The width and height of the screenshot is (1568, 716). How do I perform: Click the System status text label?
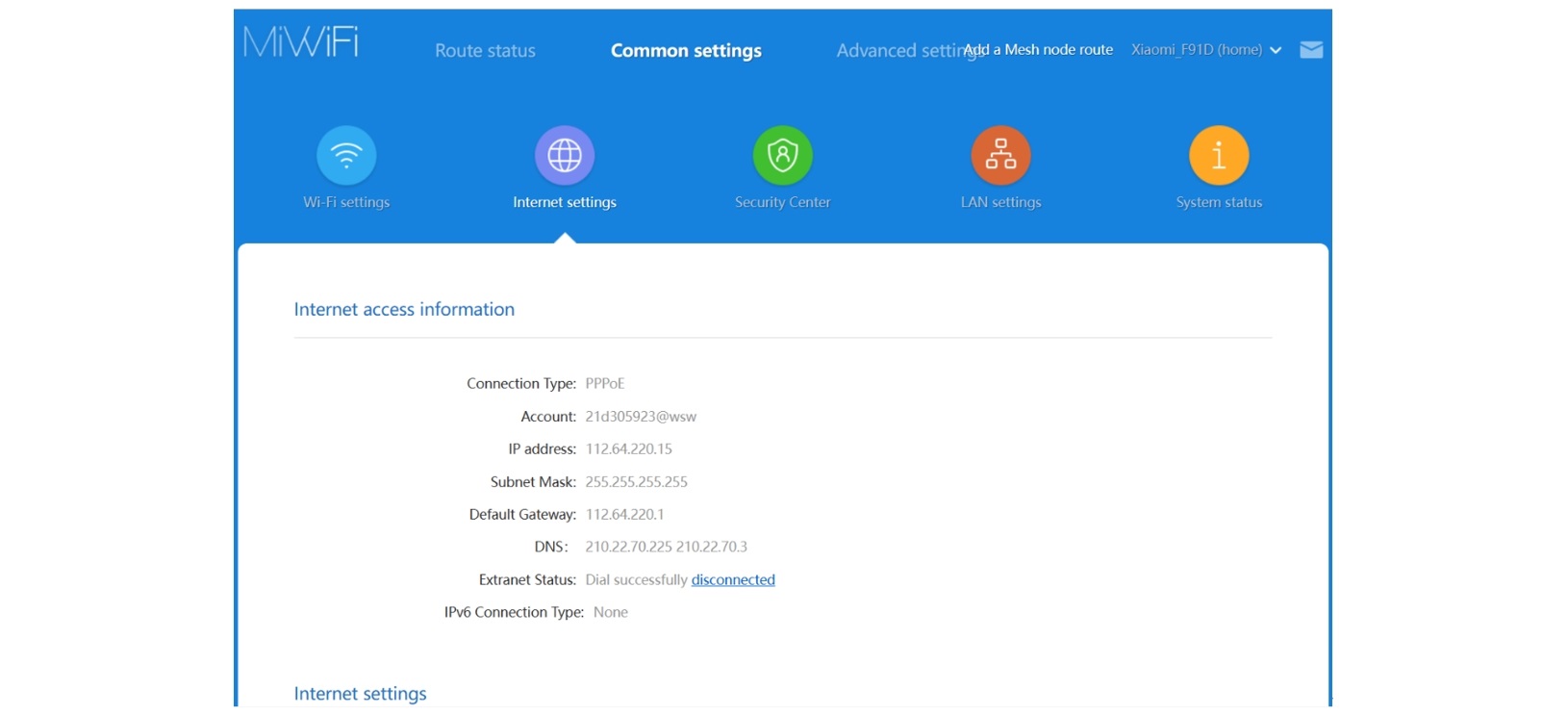[x=1219, y=202]
